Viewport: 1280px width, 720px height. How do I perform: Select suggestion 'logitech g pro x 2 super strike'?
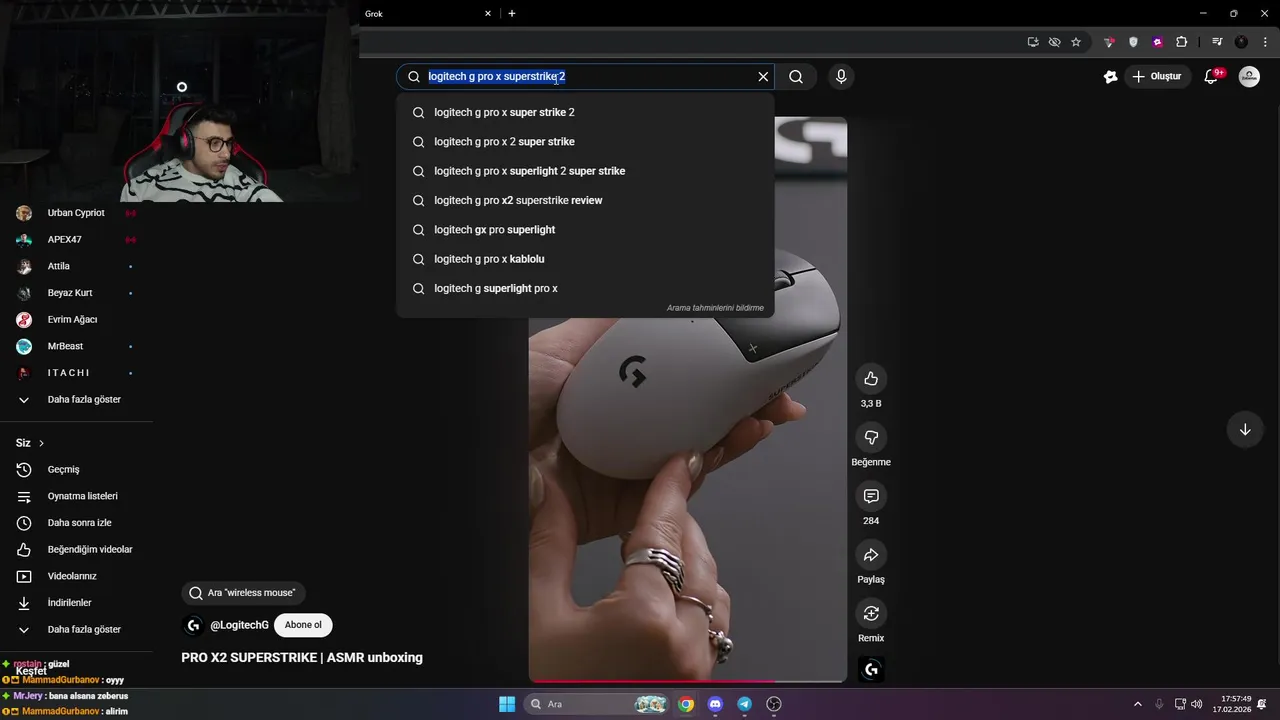(x=585, y=142)
